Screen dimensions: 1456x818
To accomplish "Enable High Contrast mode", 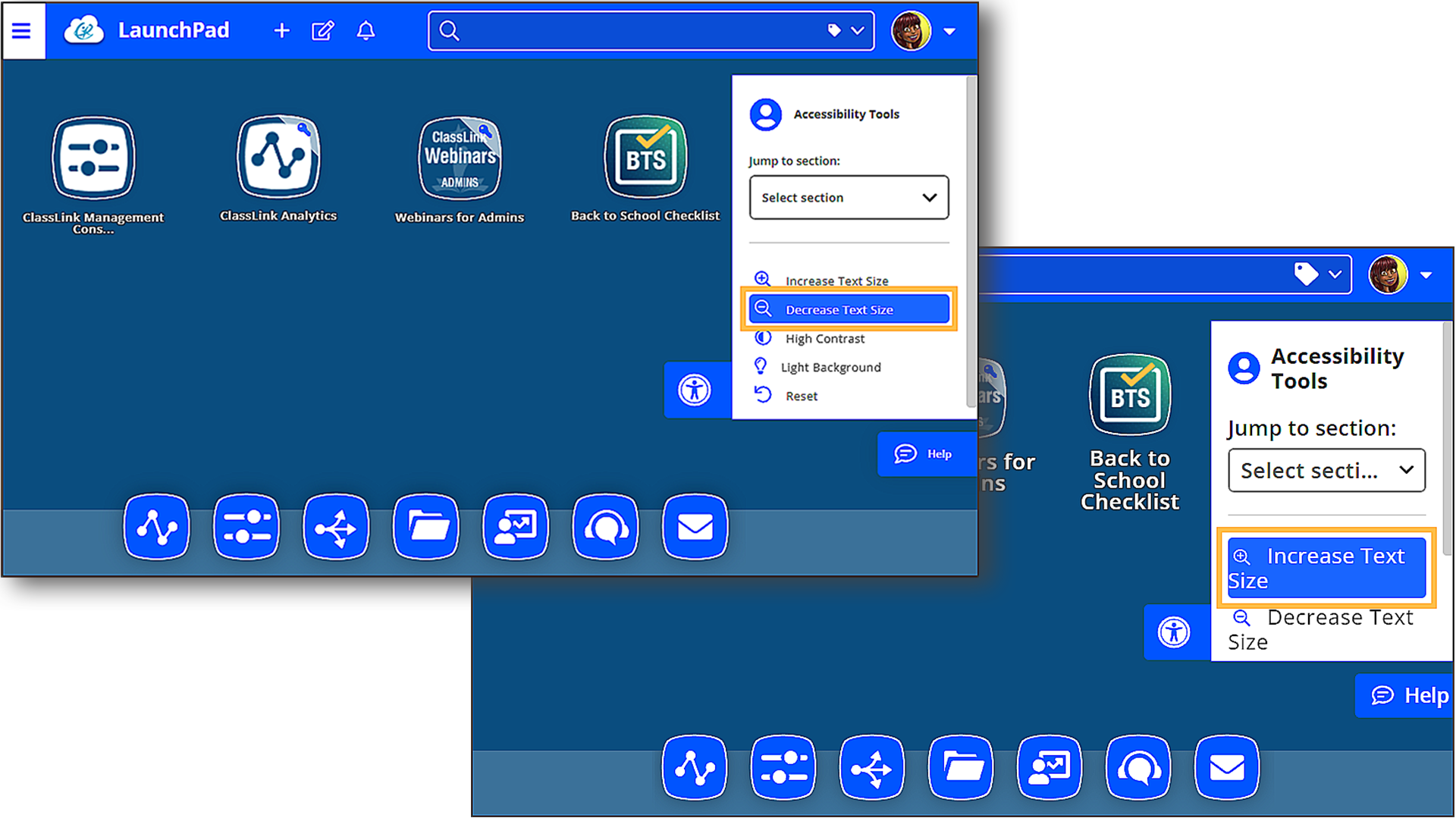I will tap(824, 338).
